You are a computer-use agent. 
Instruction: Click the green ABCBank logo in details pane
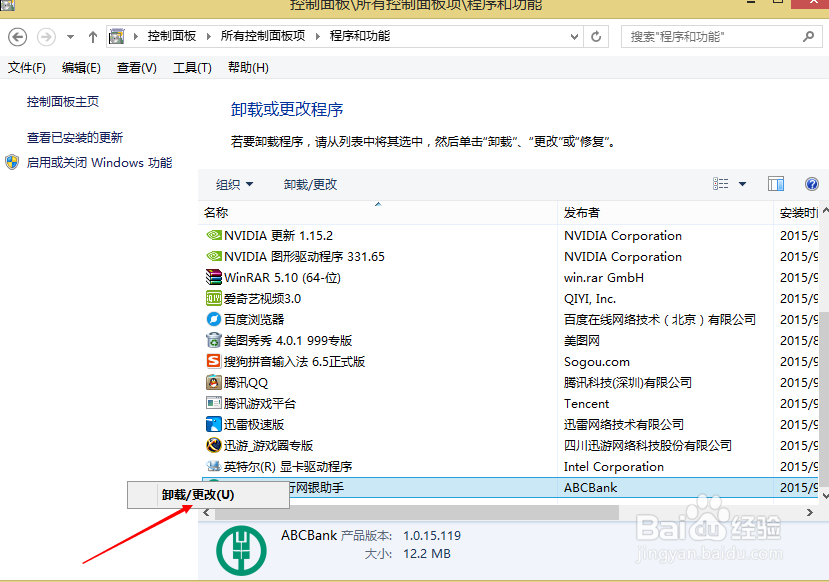coord(241,550)
